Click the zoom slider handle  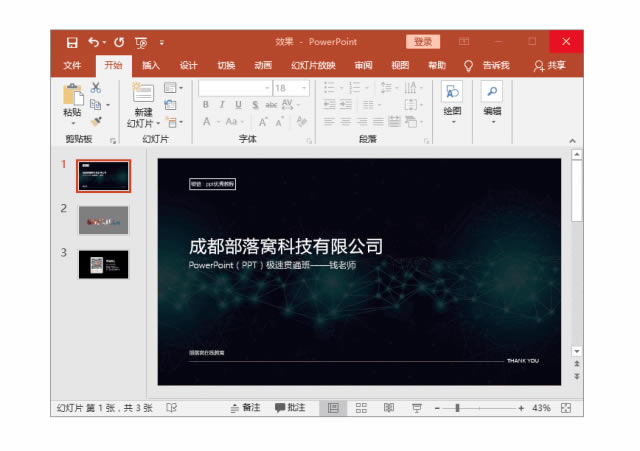click(458, 408)
